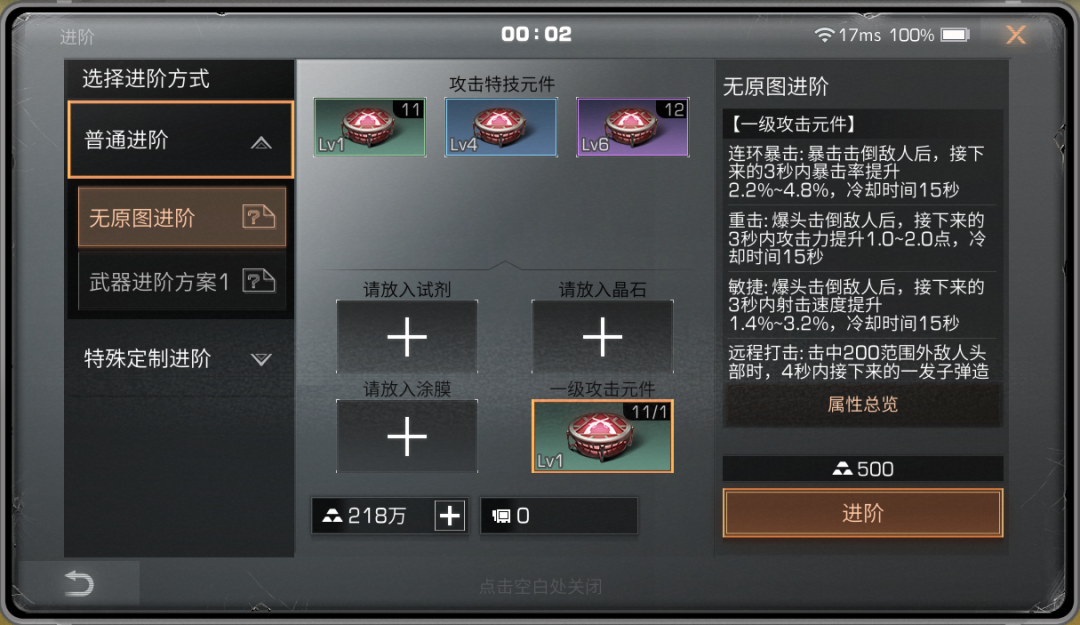Choose the 无原图进阶 option

[182, 218]
